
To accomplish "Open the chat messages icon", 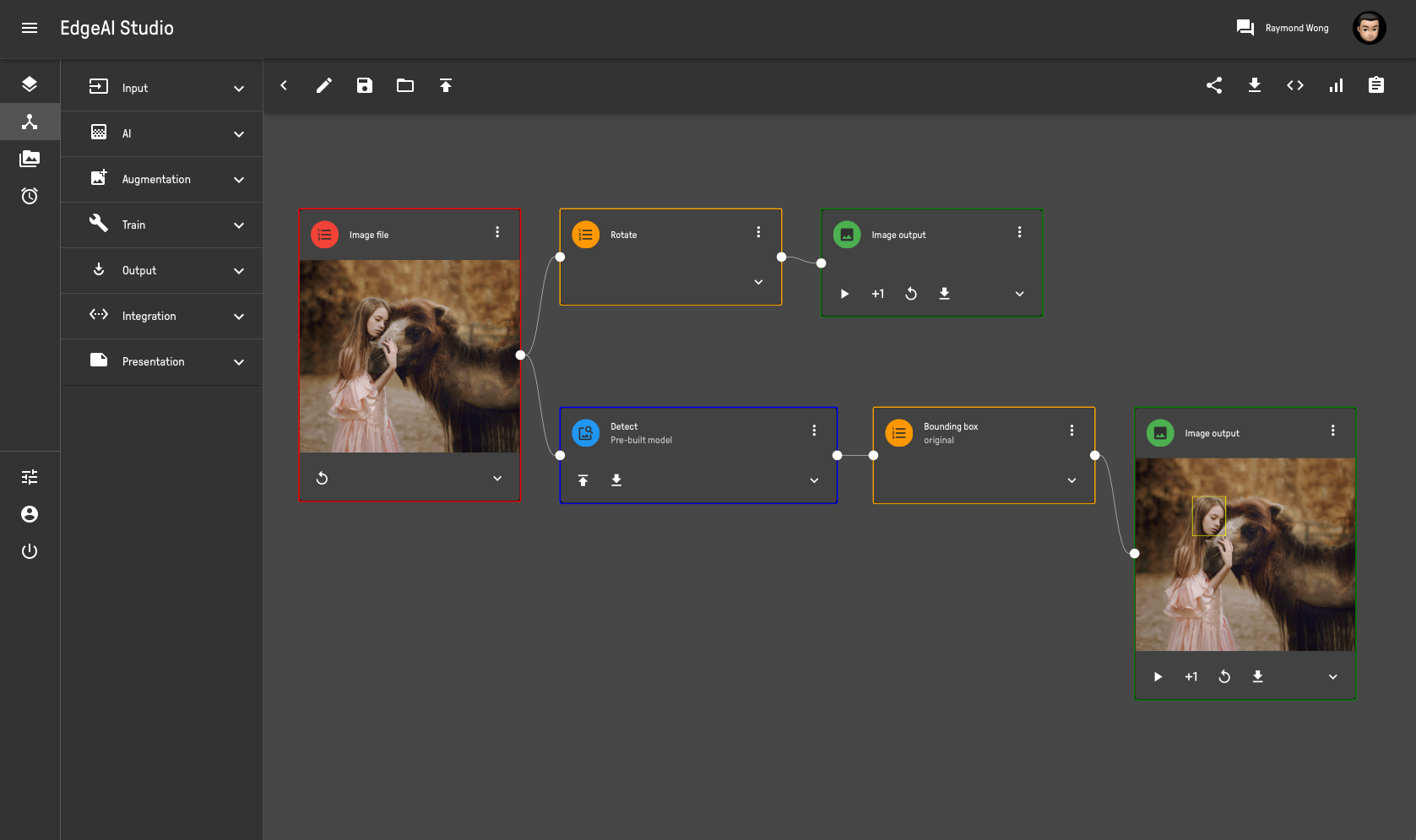I will point(1245,28).
